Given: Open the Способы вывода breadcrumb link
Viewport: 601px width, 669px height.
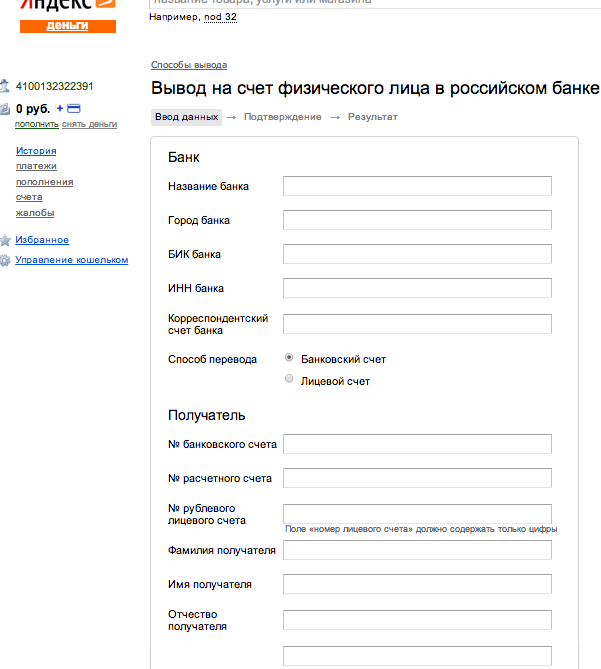Looking at the screenshot, I should [x=189, y=65].
